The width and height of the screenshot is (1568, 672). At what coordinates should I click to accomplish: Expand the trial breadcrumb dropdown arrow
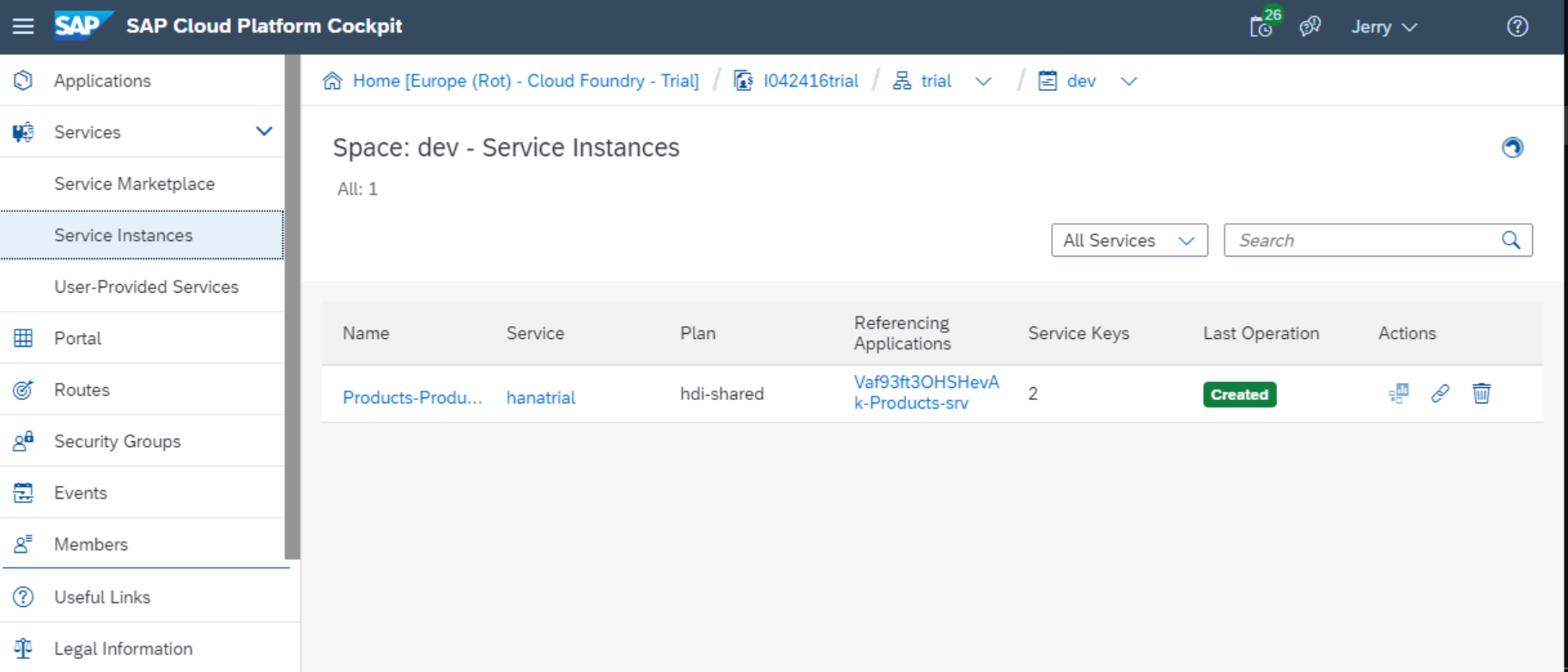point(983,82)
